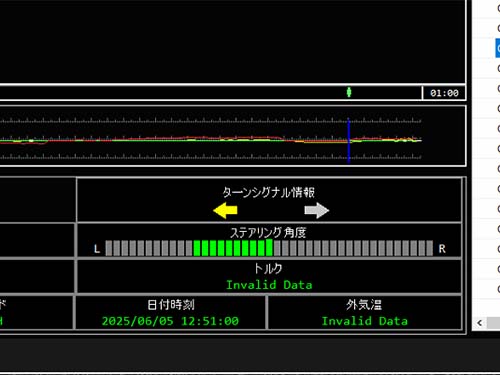Viewport: 500px width, 375px height.
Task: Click the Invalid Data value under トルク
Action: [269, 285]
